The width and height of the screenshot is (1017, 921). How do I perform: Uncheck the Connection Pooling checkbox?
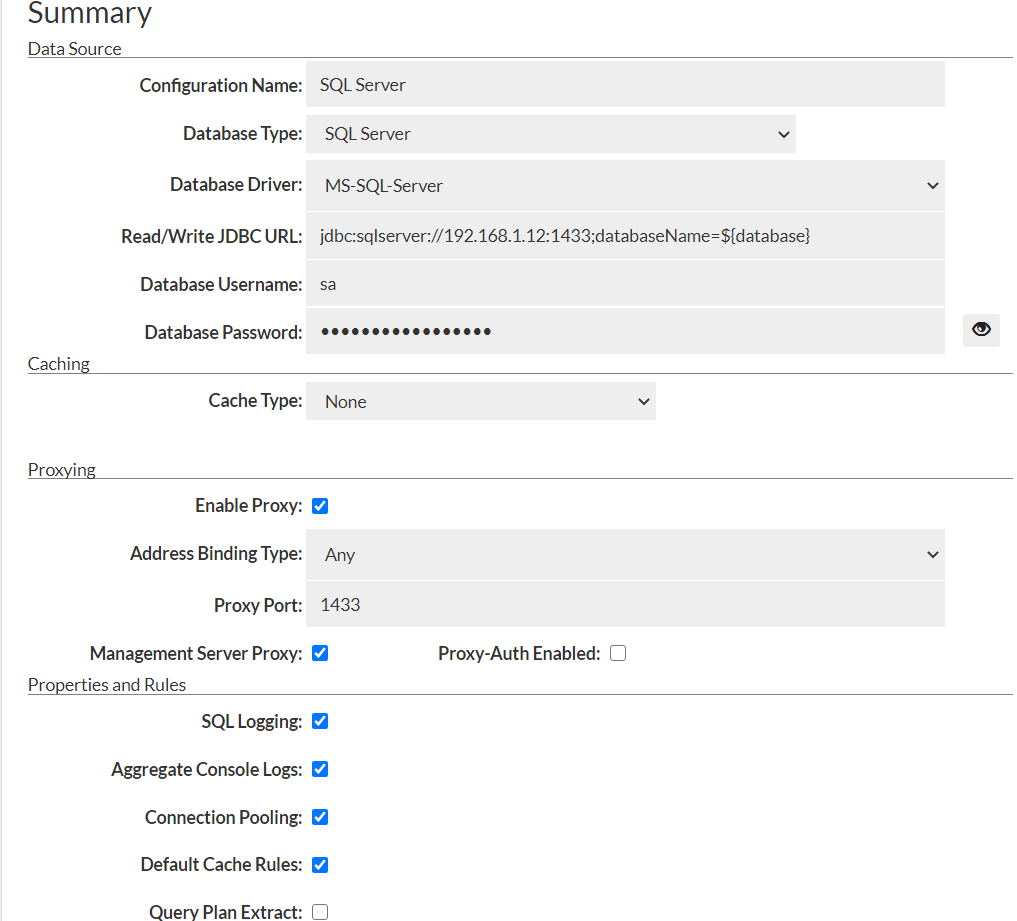[320, 817]
